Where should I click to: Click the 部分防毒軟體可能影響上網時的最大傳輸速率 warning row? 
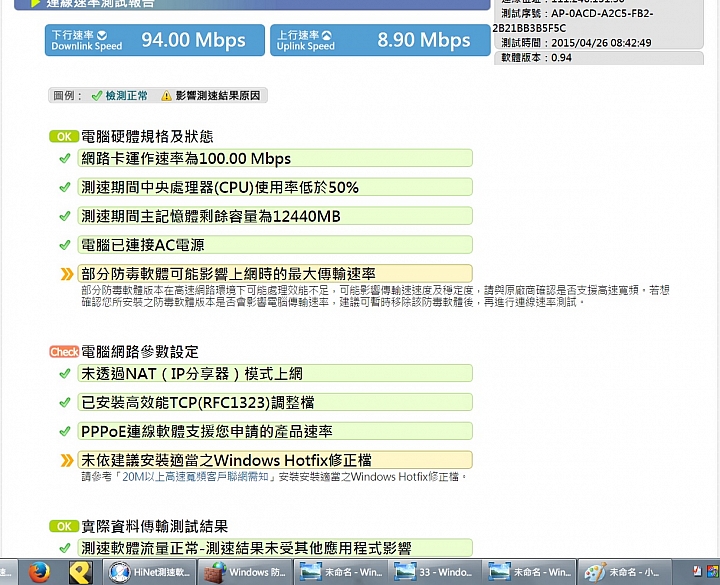pyautogui.click(x=275, y=274)
